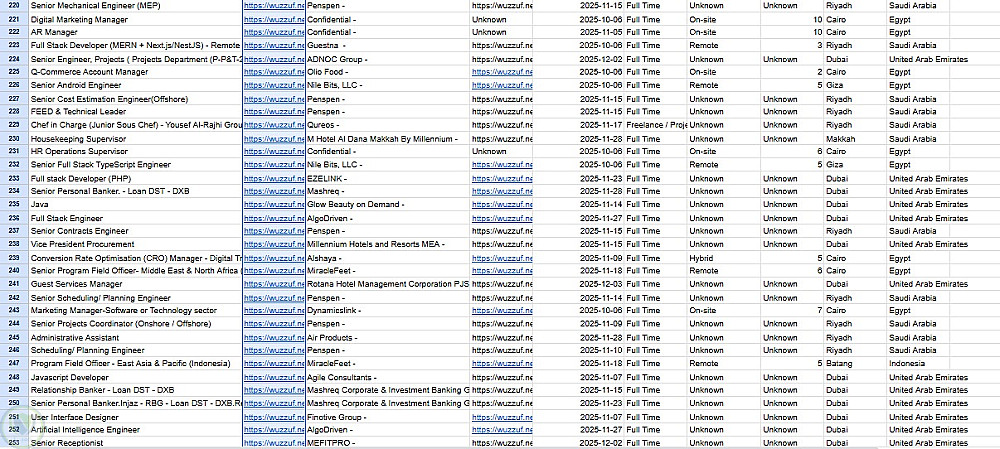Select the 'Housekeeping Supervisor' cell
The width and height of the screenshot is (1000, 449).
pos(135,138)
